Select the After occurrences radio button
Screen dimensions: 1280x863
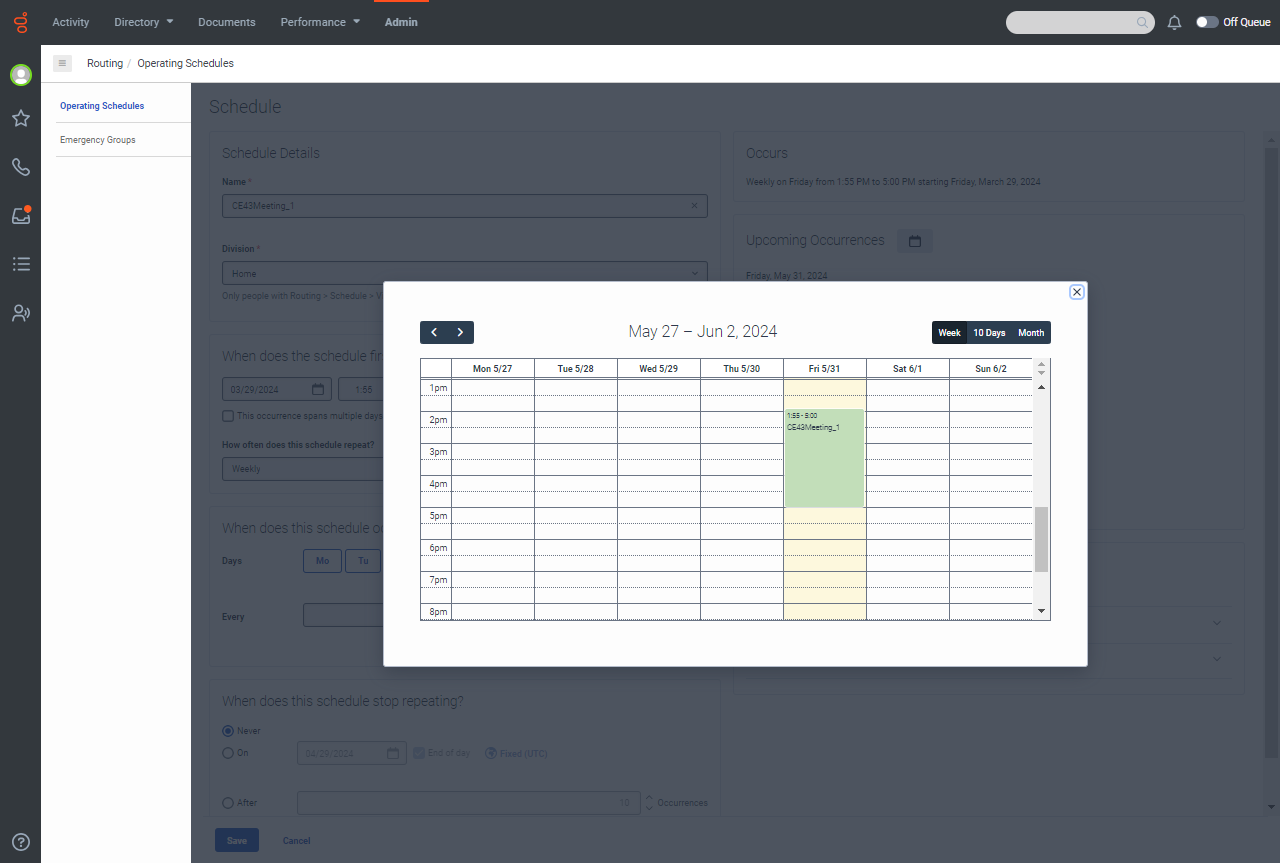228,803
